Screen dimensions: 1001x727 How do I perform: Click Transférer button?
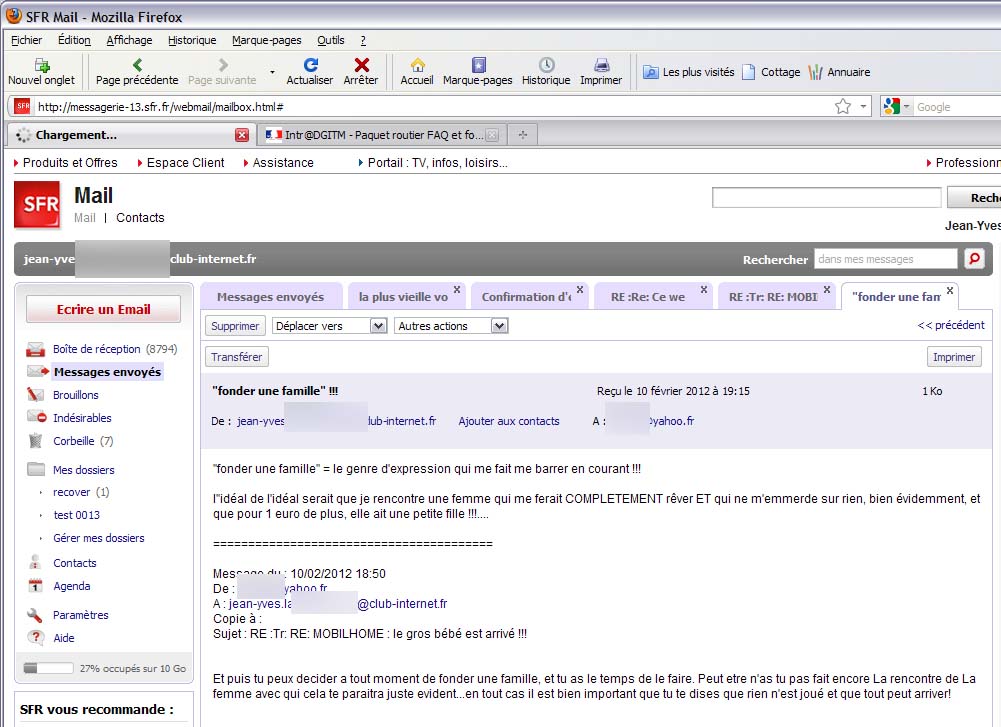coord(237,357)
